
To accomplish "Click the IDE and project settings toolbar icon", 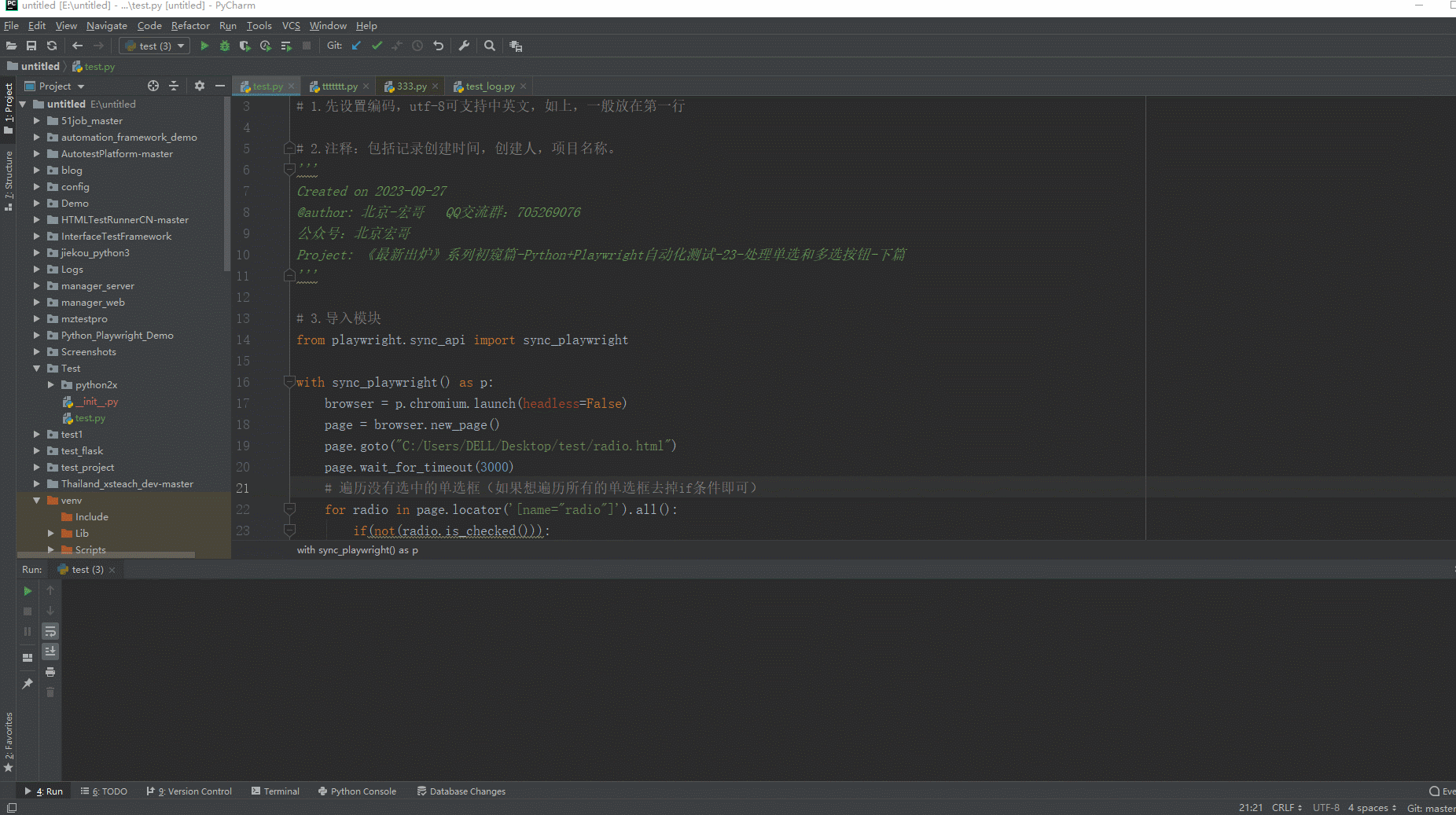I will [x=516, y=46].
